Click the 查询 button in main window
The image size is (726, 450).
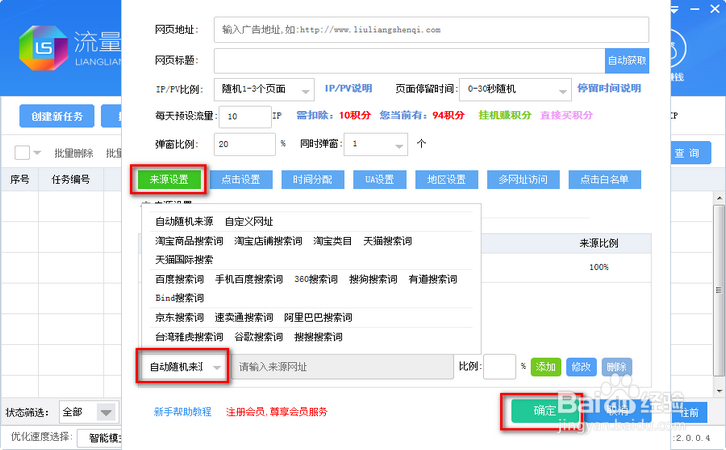coord(688,153)
